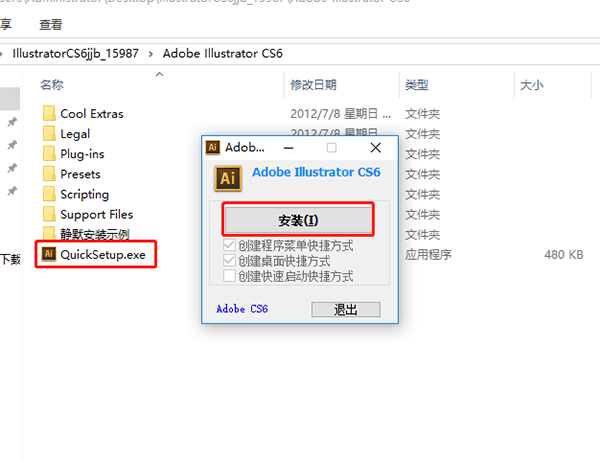Click the top pin icon in navigation pane
Viewport: 600px width, 462px height.
pyautogui.click(x=12, y=122)
